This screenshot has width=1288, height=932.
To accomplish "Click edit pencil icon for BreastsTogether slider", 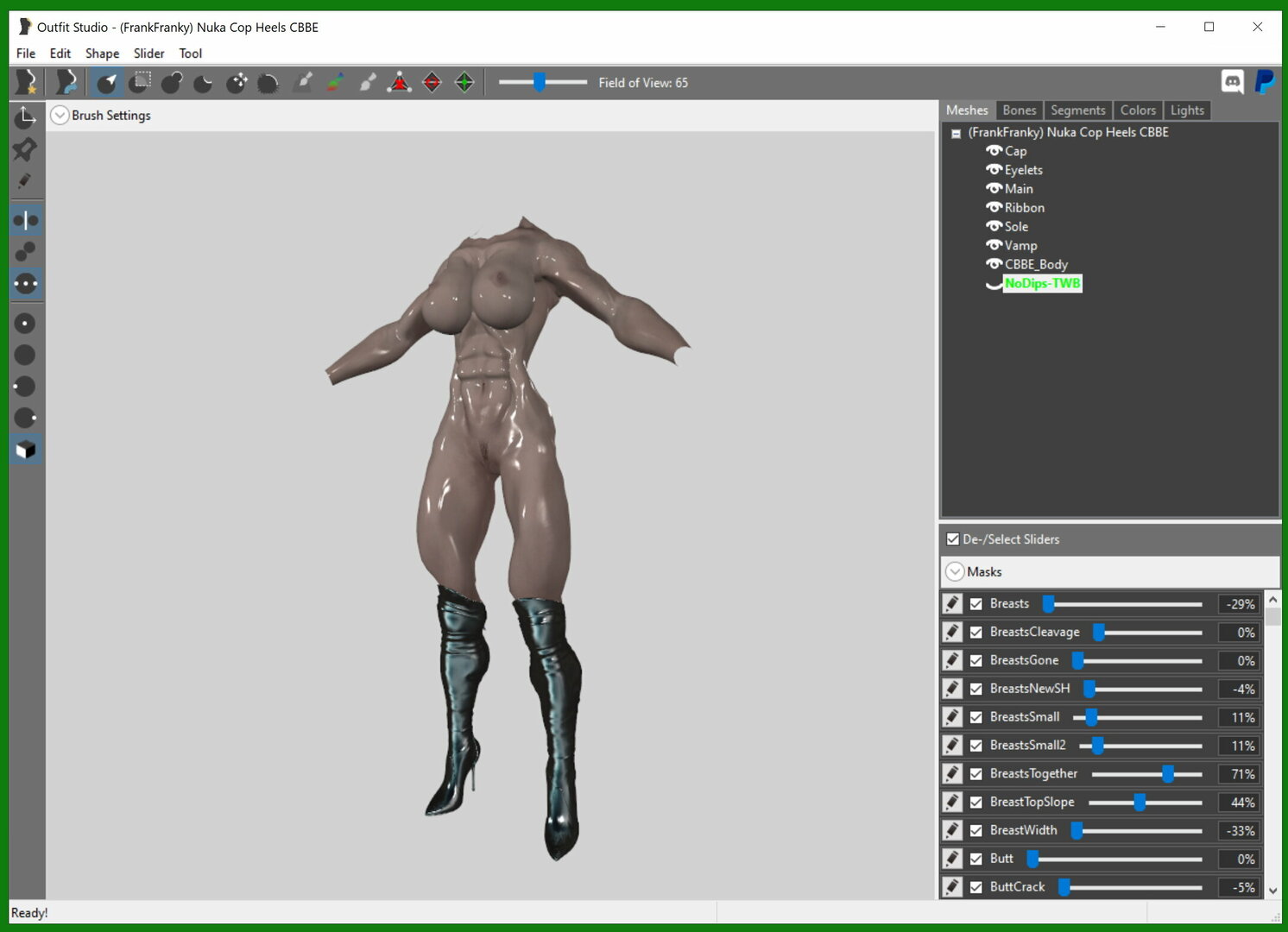I will pos(952,774).
